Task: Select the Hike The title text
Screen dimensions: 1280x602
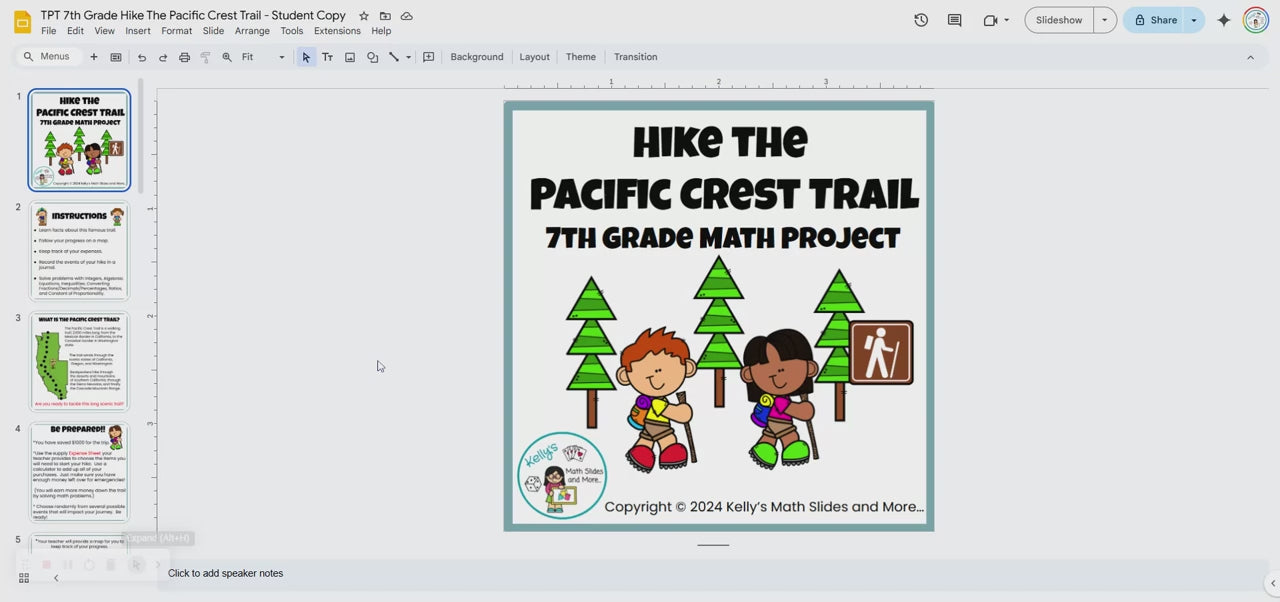Action: [720, 143]
